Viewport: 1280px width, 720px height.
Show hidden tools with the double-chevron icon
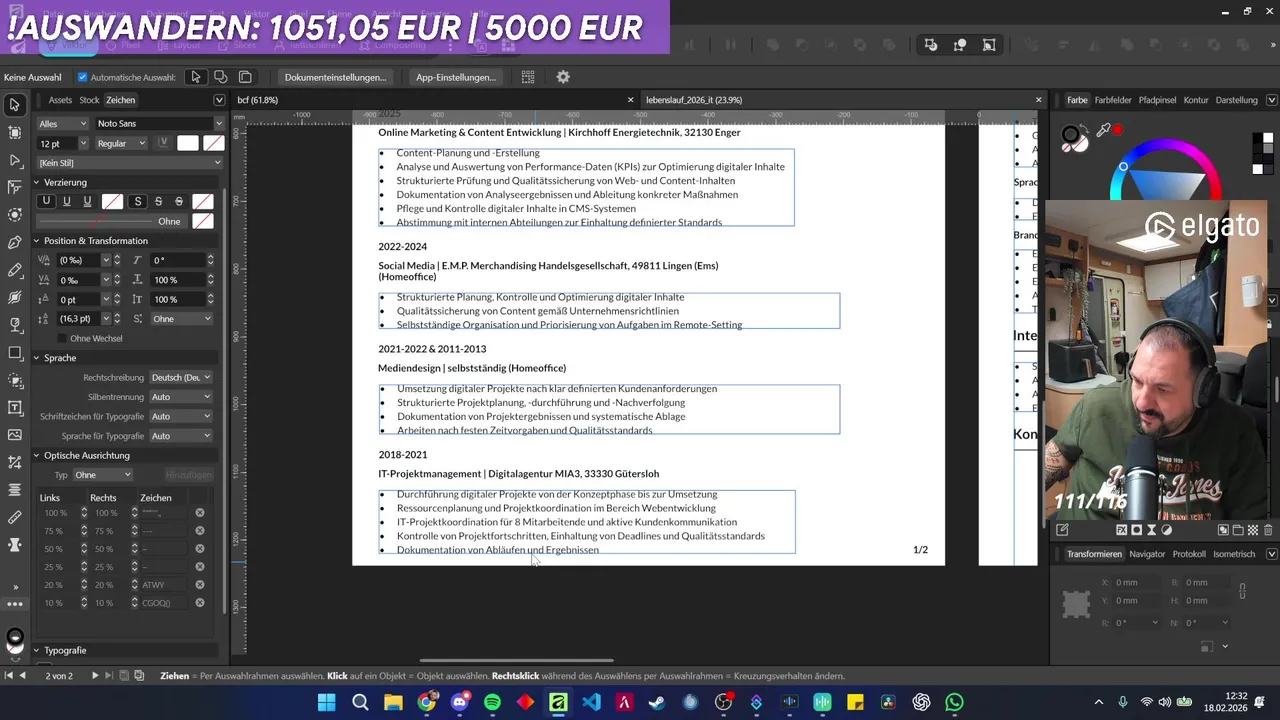(14, 587)
